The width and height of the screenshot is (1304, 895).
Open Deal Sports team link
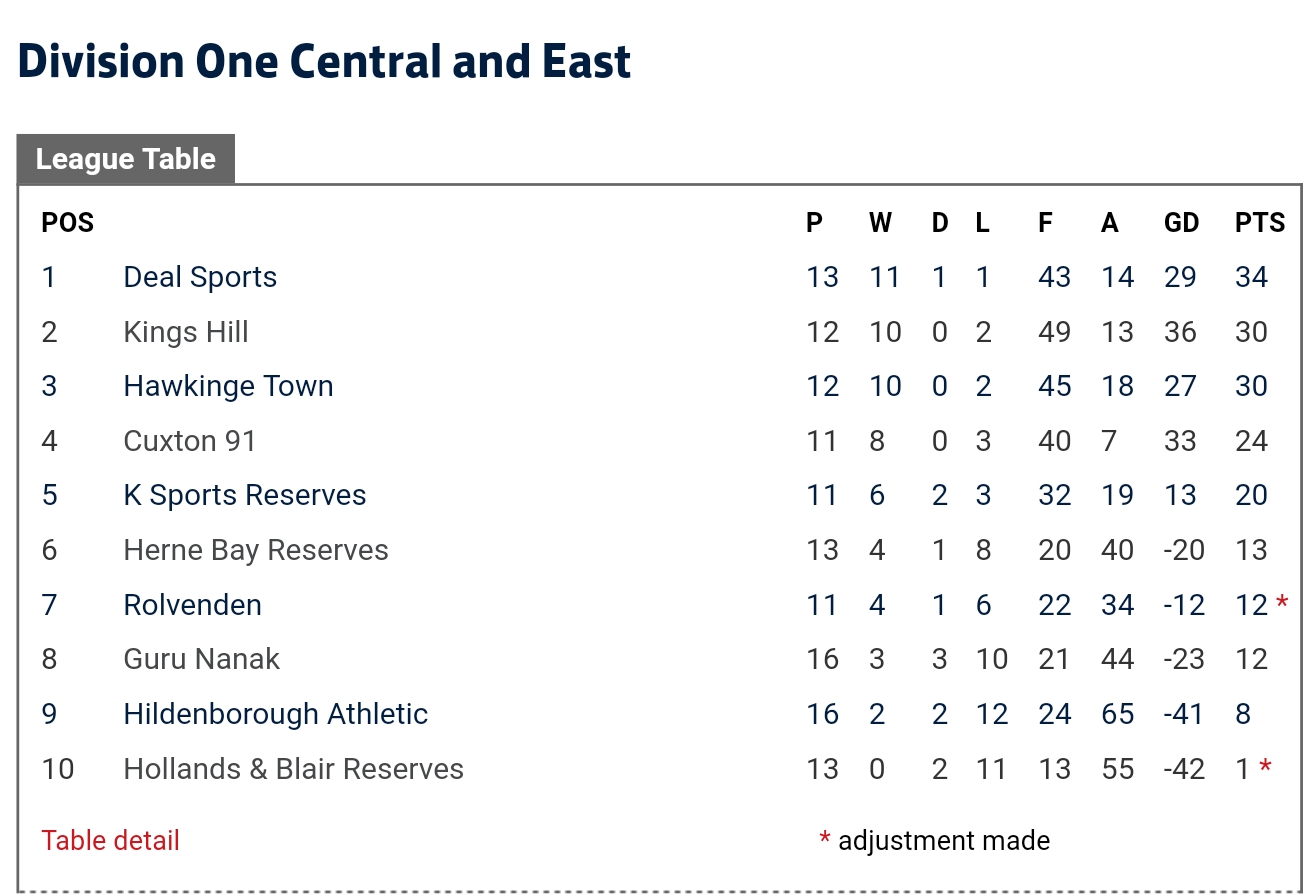[200, 277]
